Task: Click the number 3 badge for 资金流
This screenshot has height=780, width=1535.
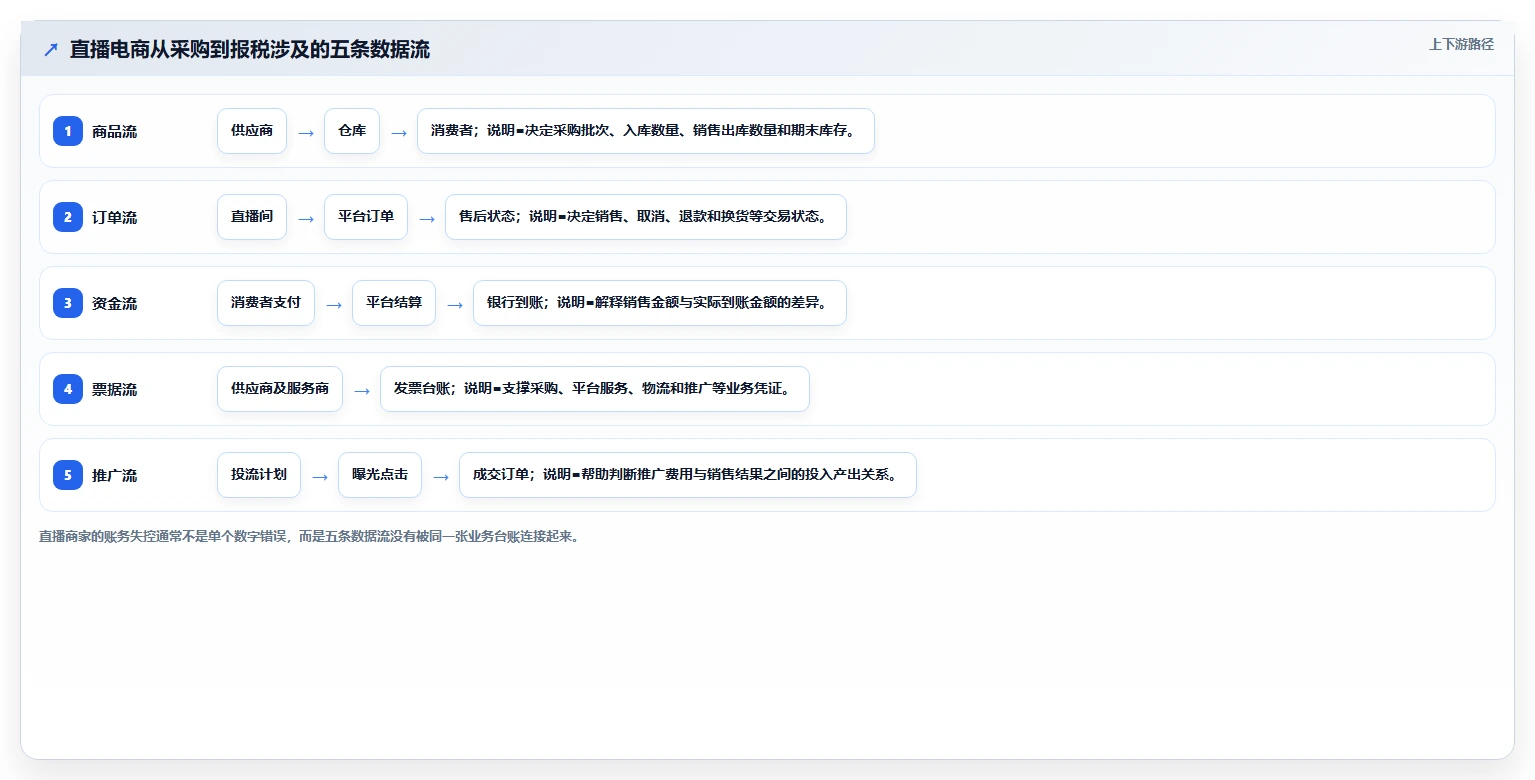Action: (x=68, y=303)
